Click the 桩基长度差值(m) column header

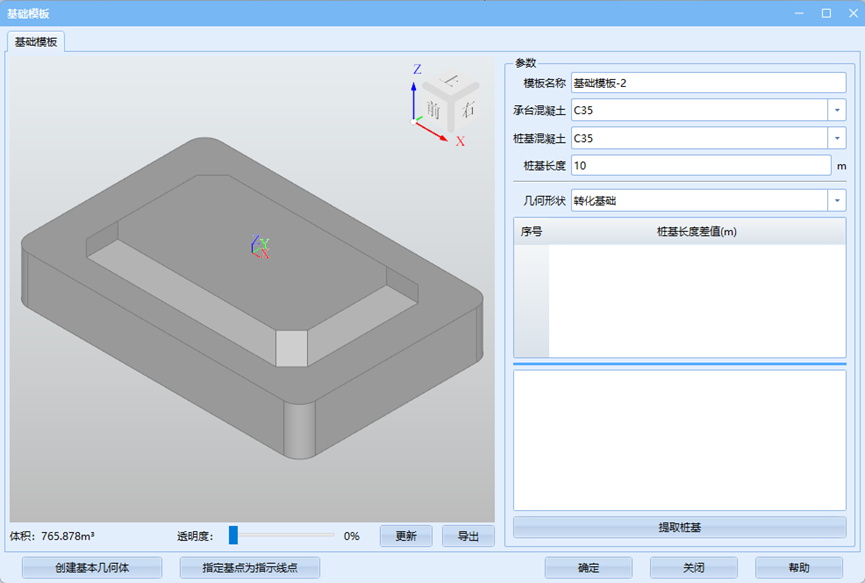(696, 232)
